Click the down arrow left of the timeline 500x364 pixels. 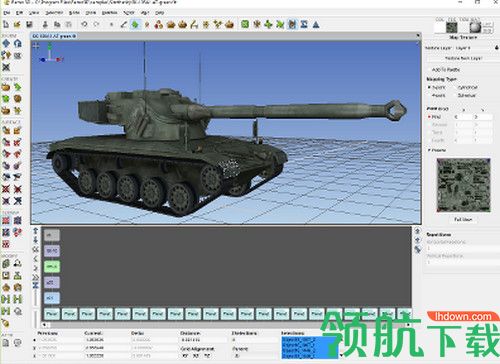[36, 240]
